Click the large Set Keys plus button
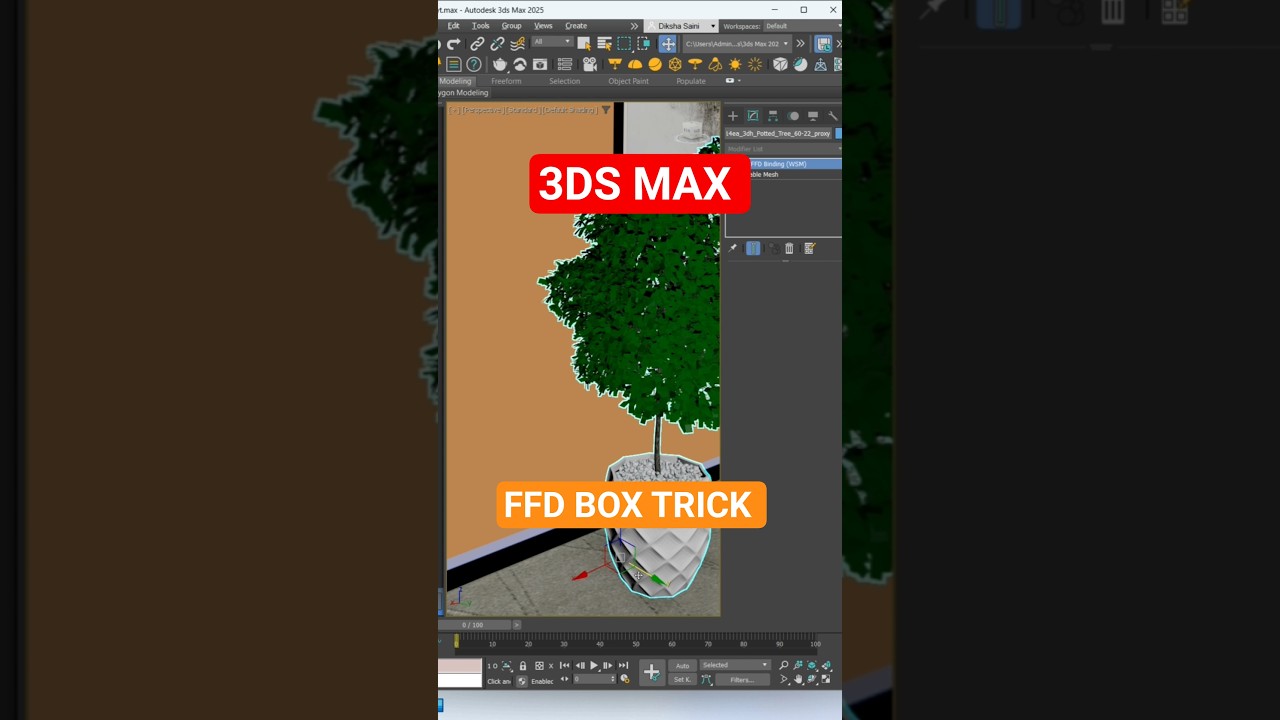The image size is (1280, 720). pos(652,672)
